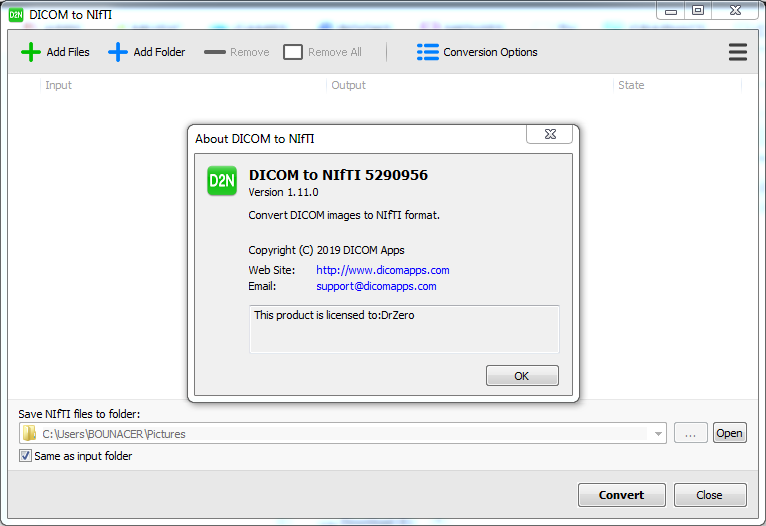Click the Output column header

tap(469, 85)
